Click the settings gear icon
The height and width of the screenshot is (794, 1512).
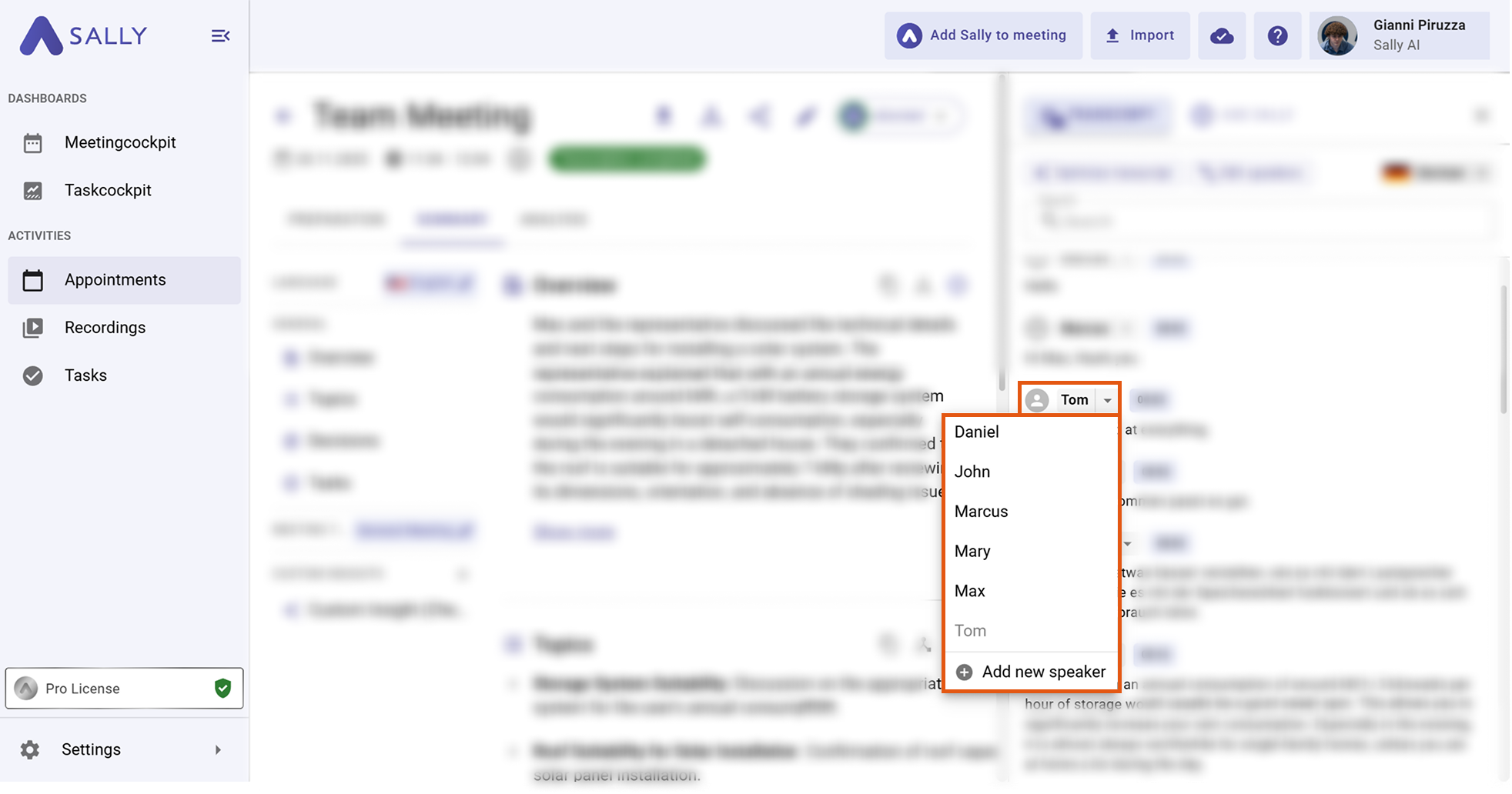[x=30, y=749]
